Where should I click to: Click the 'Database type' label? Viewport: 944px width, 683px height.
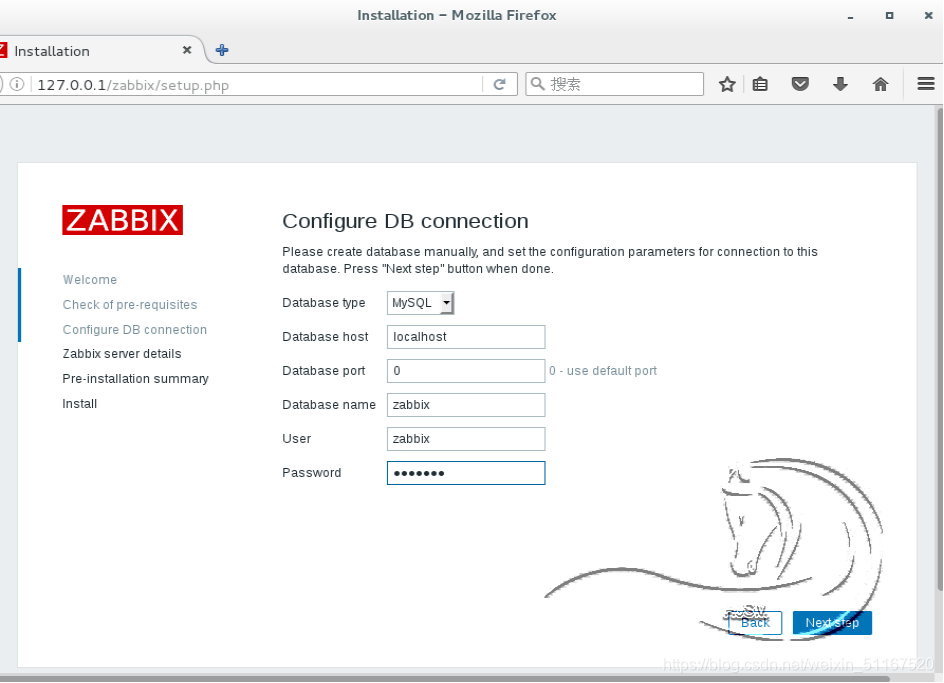coord(324,303)
